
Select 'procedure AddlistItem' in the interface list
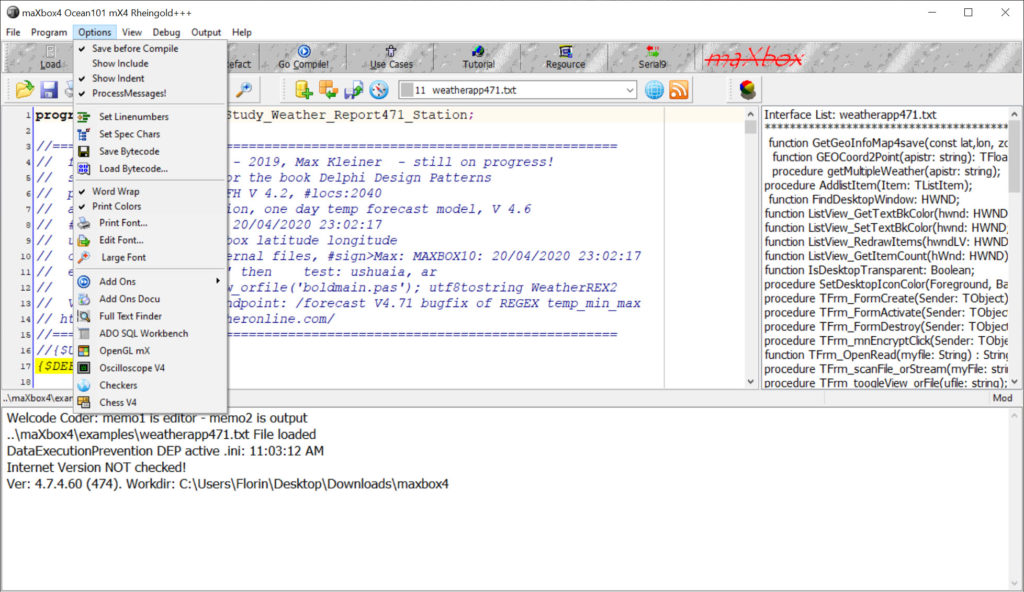869,186
